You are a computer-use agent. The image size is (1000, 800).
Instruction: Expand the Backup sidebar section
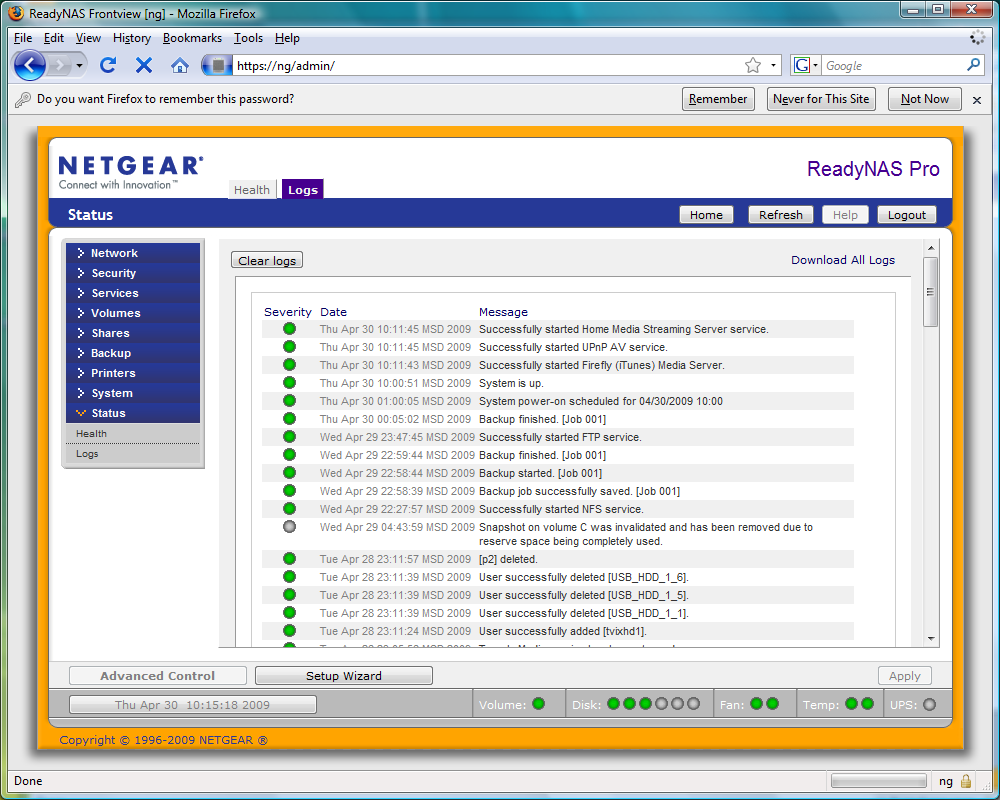(133, 353)
